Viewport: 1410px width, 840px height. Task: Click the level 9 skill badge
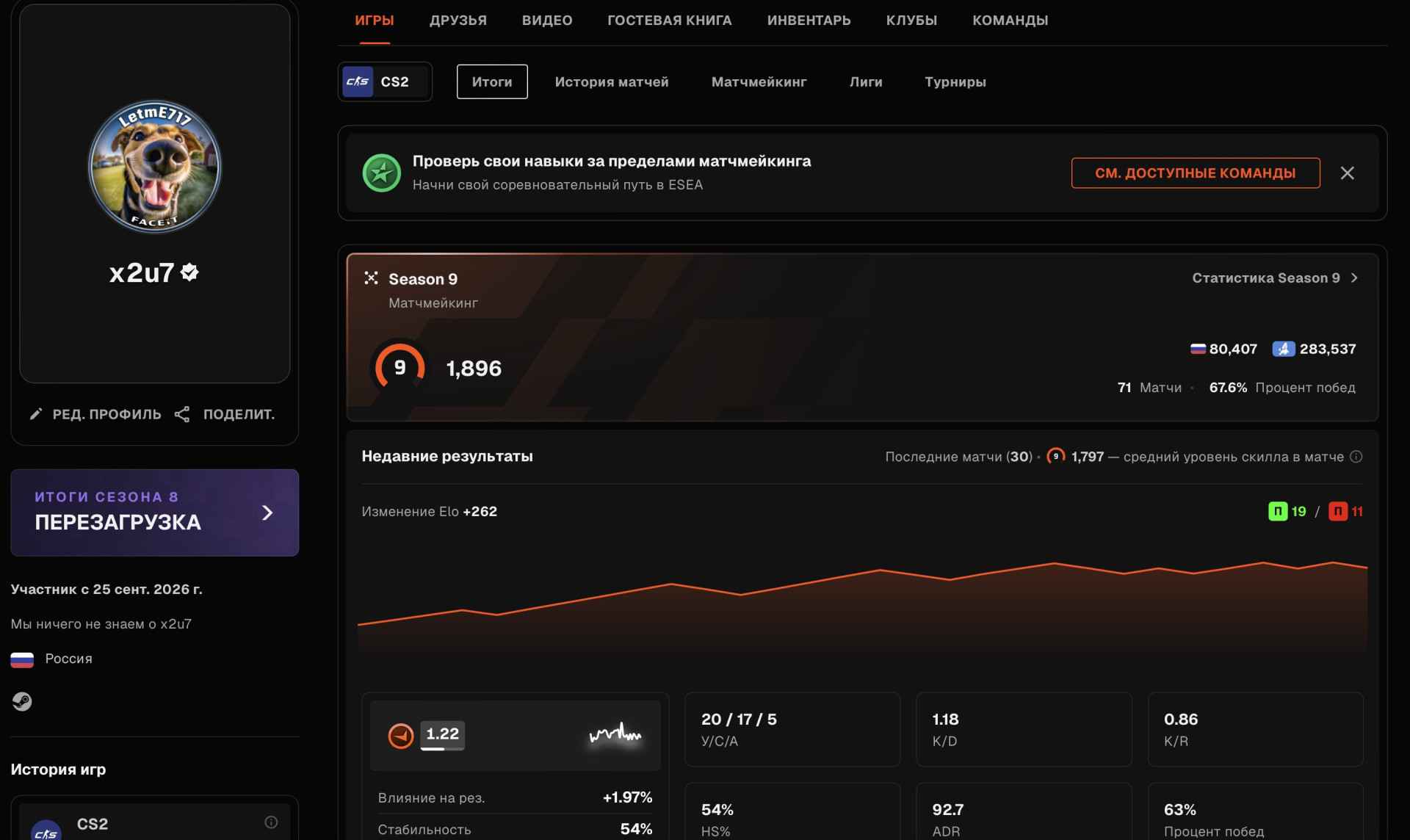click(399, 367)
